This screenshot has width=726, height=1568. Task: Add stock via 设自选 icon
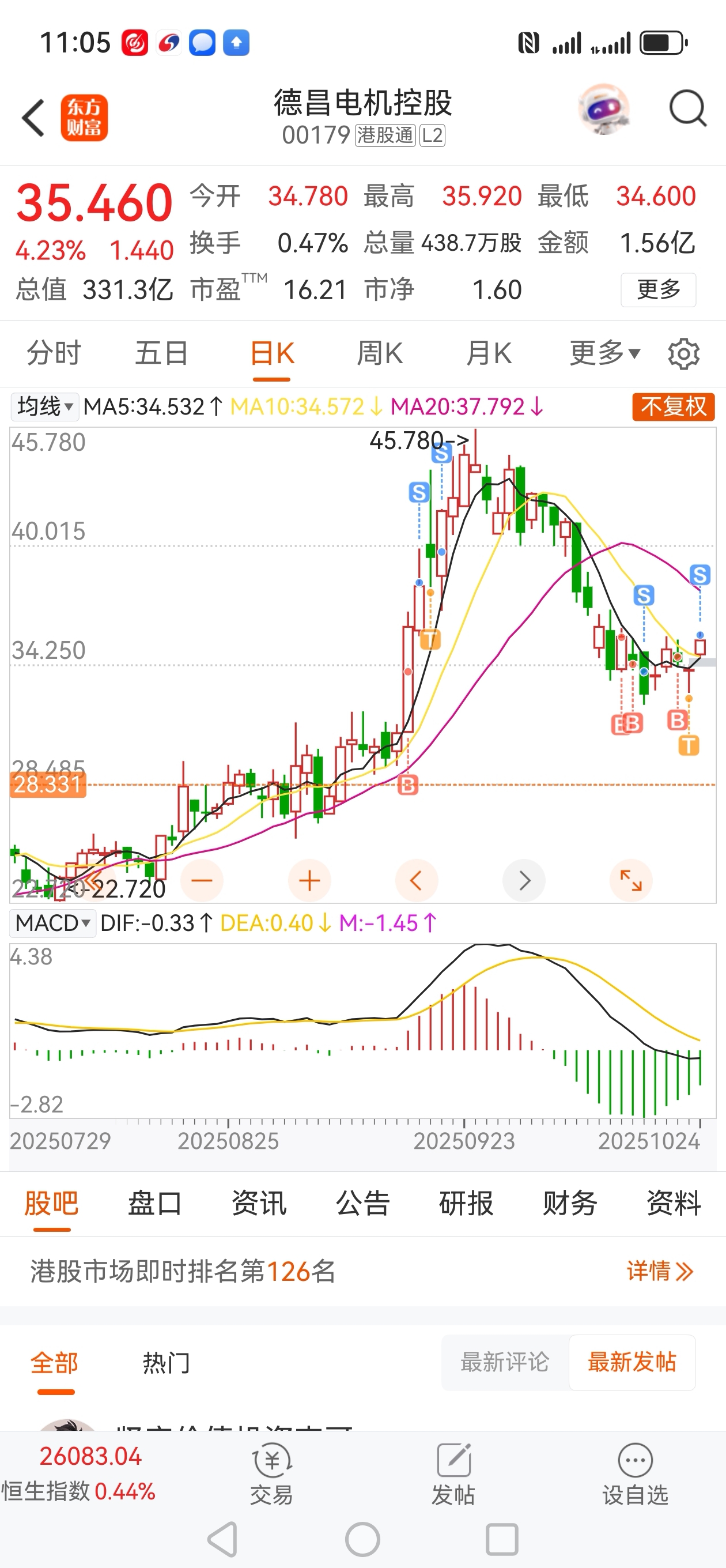click(636, 1473)
